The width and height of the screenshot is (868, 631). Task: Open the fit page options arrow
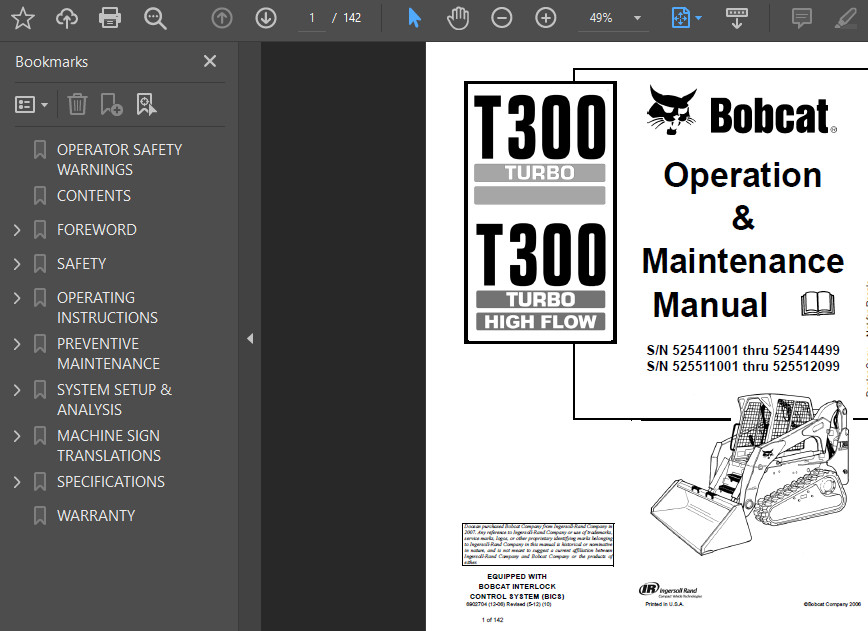[699, 18]
